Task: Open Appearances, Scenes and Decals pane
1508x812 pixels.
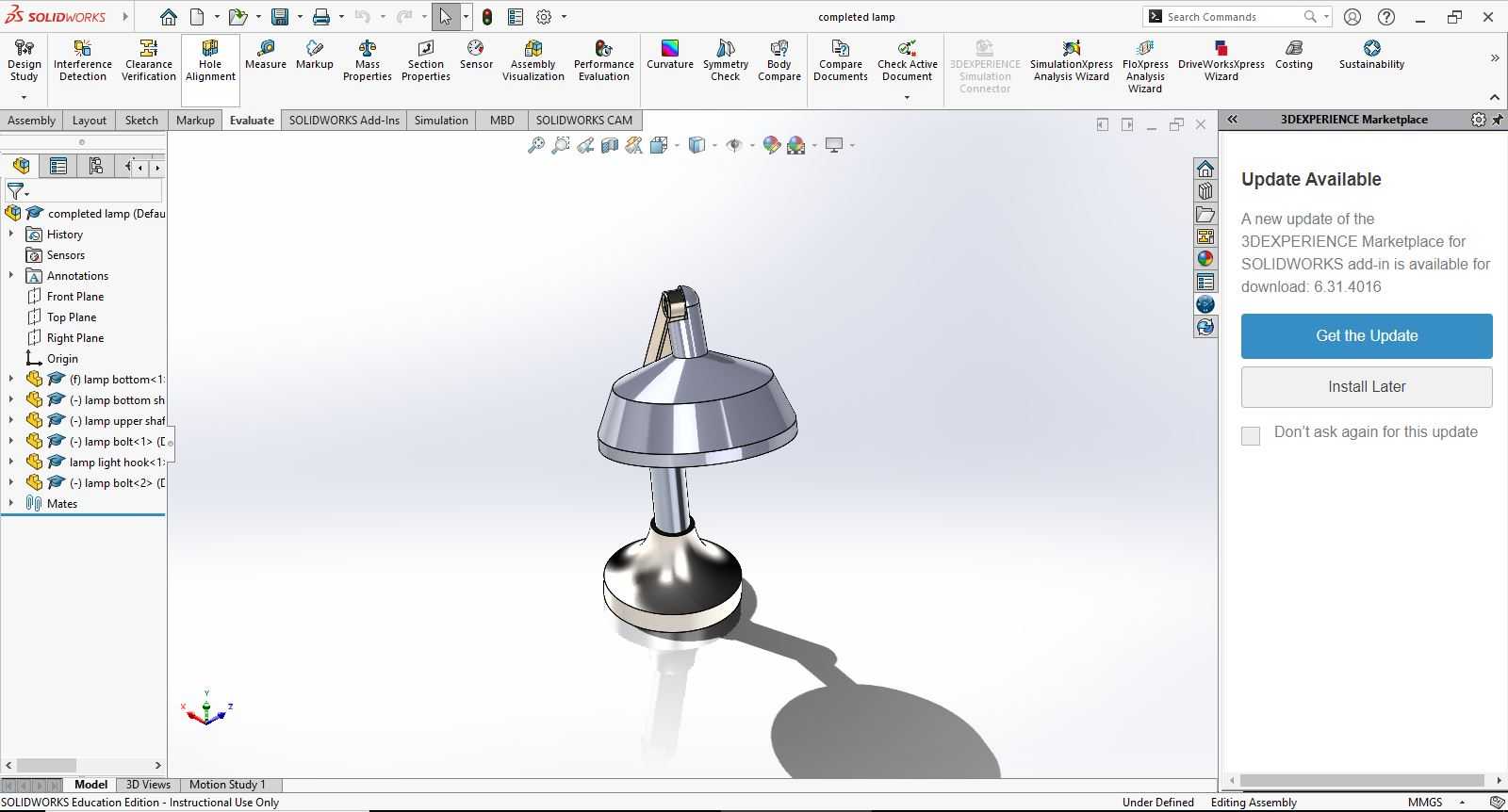Action: click(x=1205, y=259)
